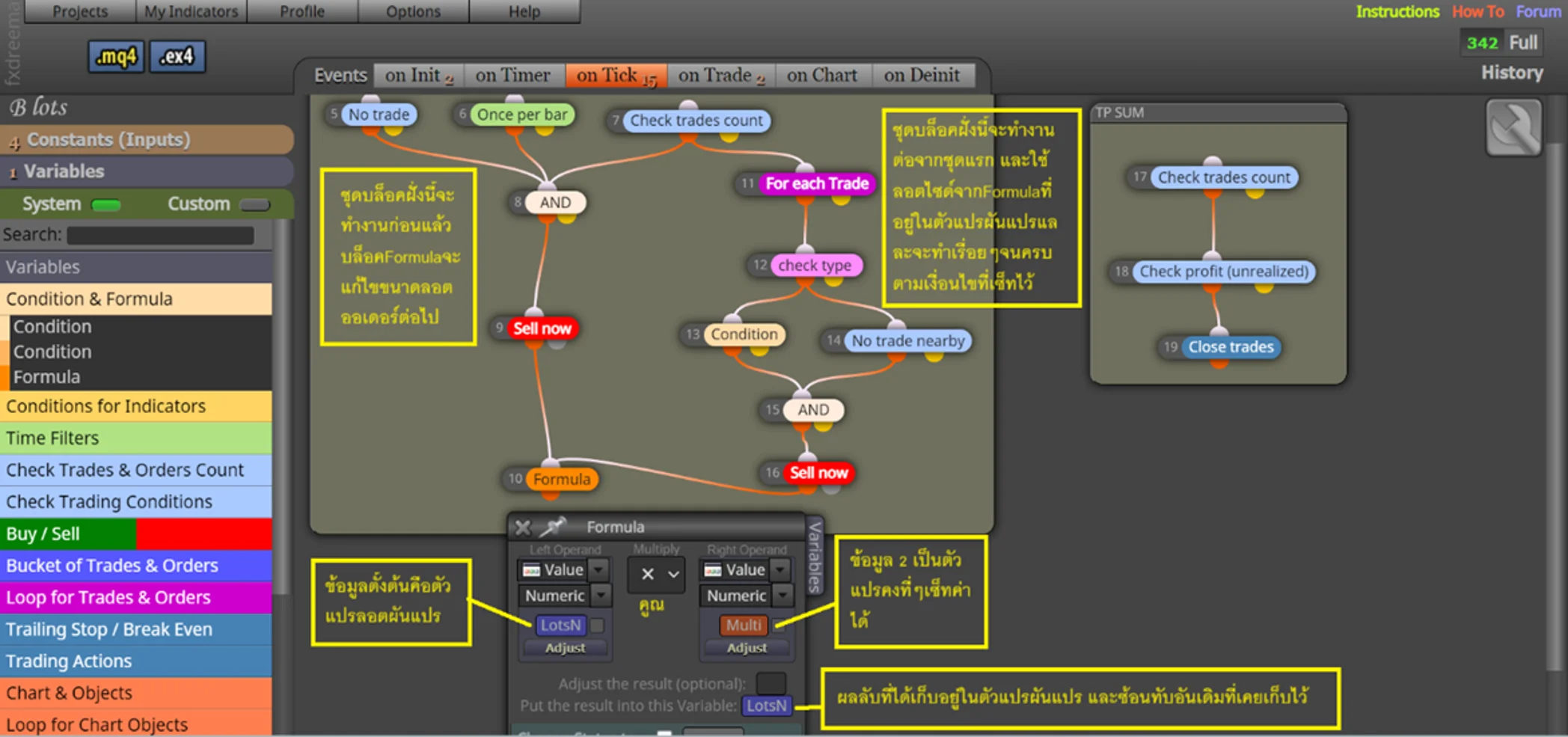
Task: Select AND block number 15
Action: [813, 409]
